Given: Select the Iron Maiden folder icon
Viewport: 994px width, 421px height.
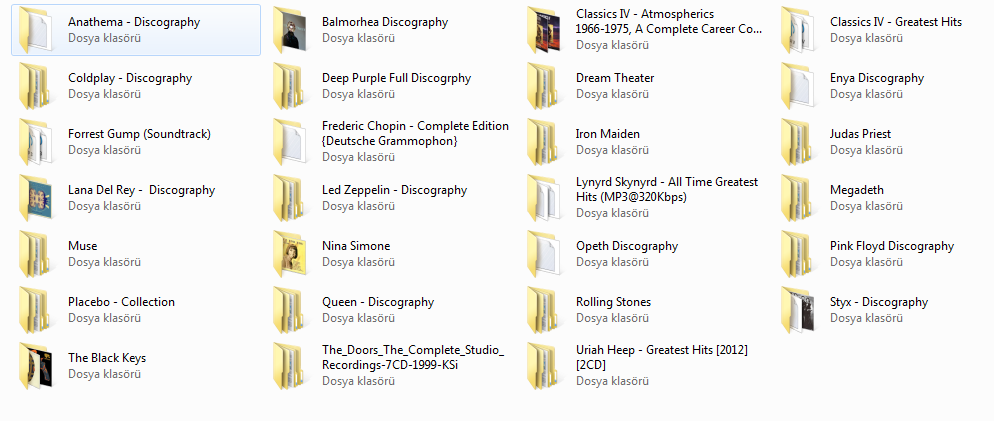Looking at the screenshot, I should click(x=545, y=142).
